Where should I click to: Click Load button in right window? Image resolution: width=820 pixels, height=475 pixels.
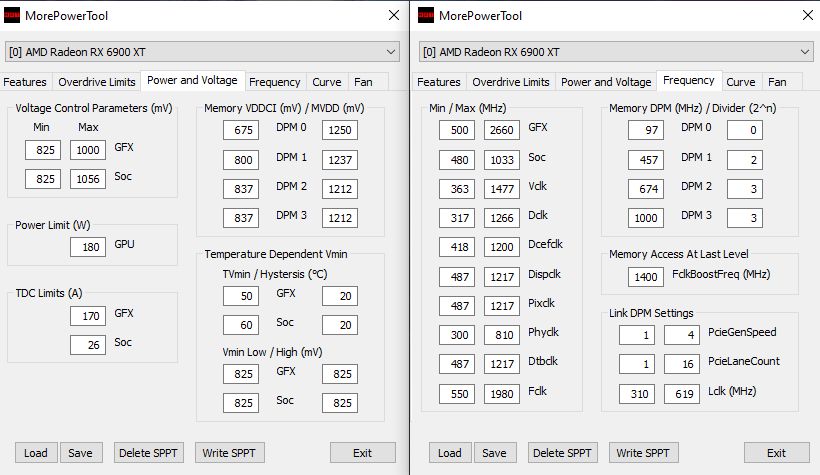point(450,453)
